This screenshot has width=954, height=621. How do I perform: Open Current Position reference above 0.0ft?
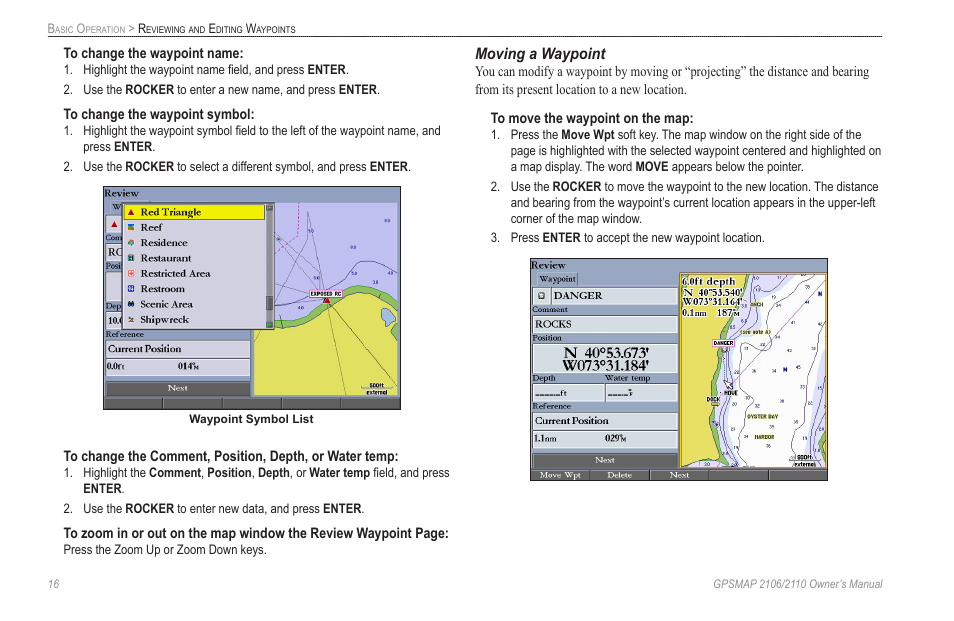[178, 349]
